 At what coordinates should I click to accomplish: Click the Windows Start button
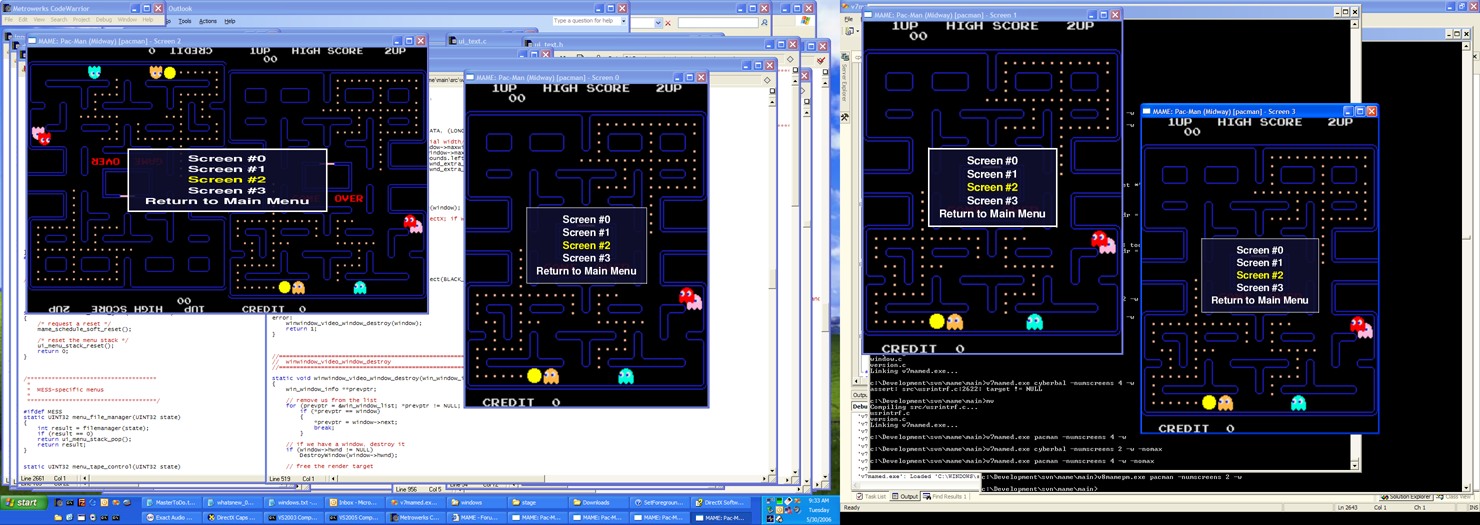click(x=22, y=503)
